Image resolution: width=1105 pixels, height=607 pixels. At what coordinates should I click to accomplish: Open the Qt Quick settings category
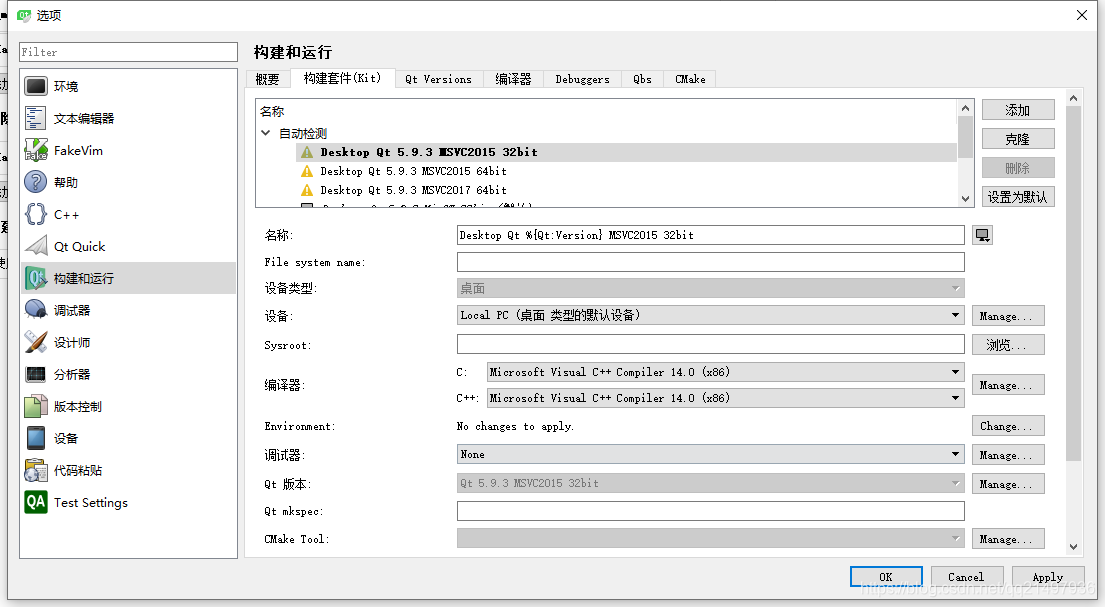128,246
